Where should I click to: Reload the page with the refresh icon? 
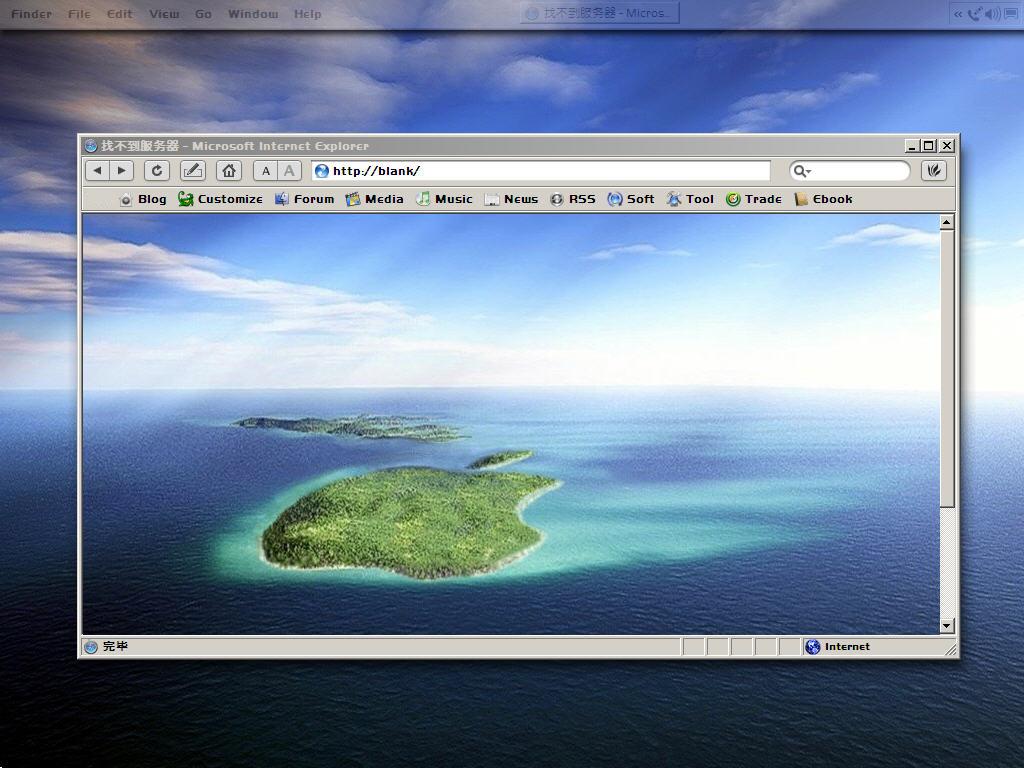point(157,171)
